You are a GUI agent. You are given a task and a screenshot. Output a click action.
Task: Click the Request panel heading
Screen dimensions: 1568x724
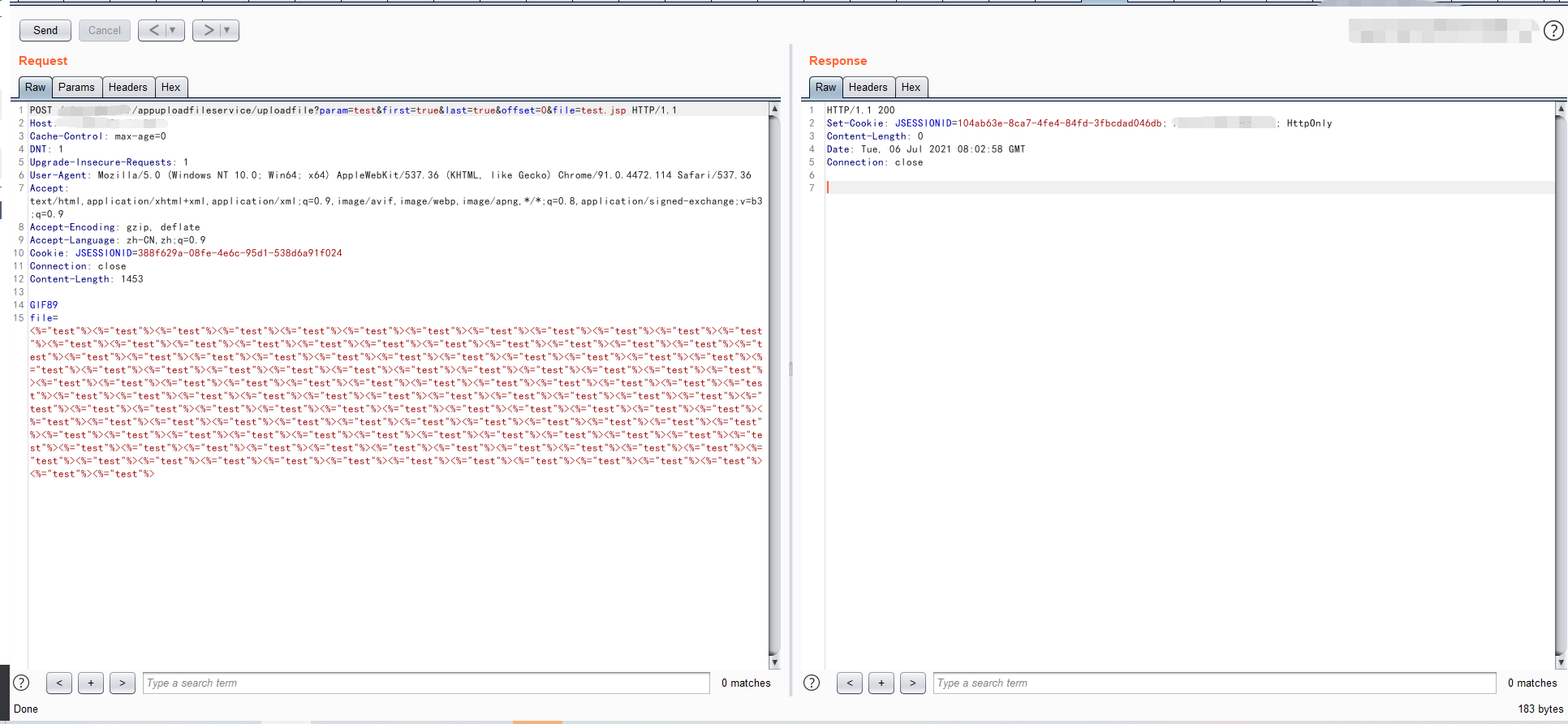(43, 61)
